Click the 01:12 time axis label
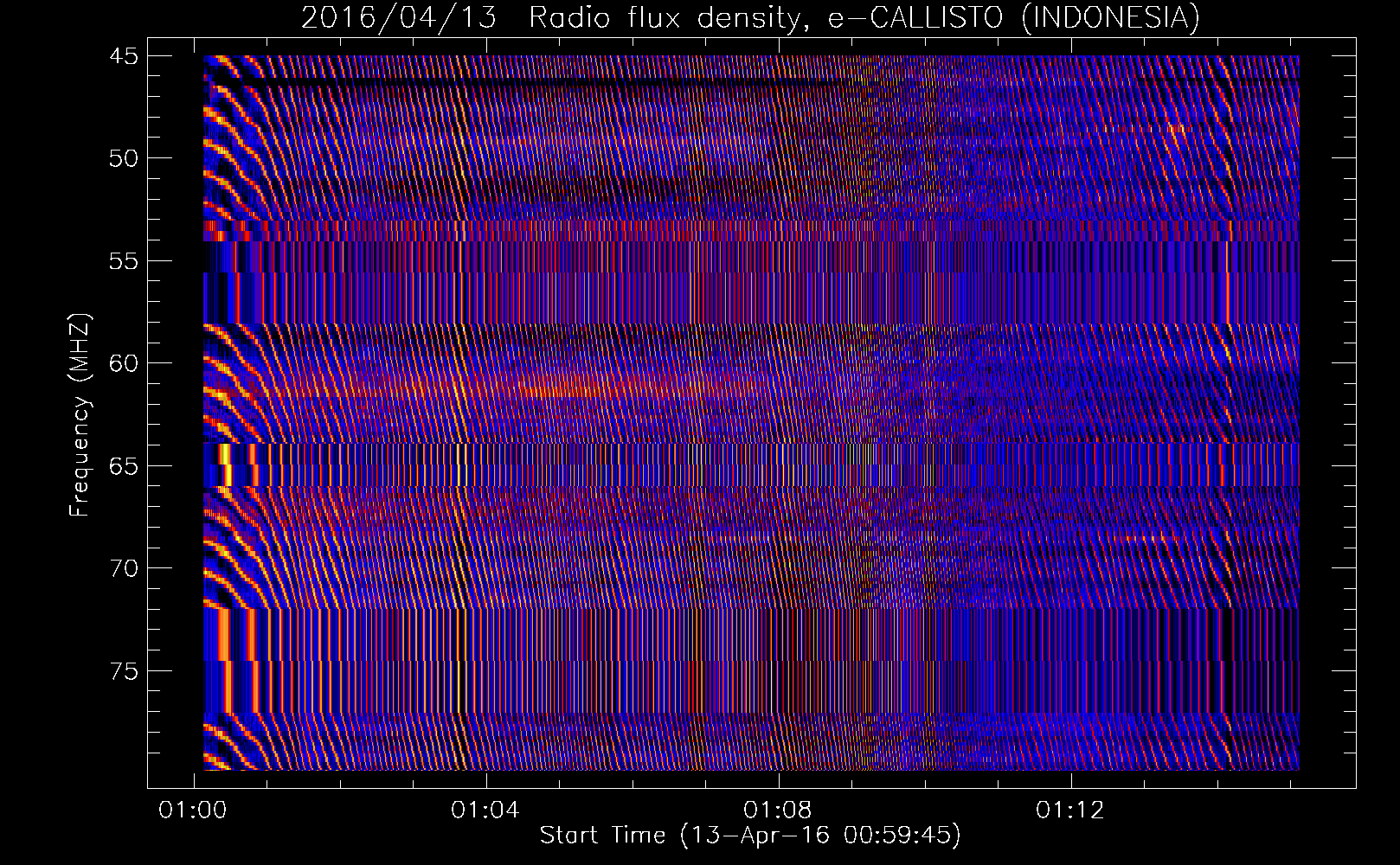The width and height of the screenshot is (1400, 865). coord(1070,810)
